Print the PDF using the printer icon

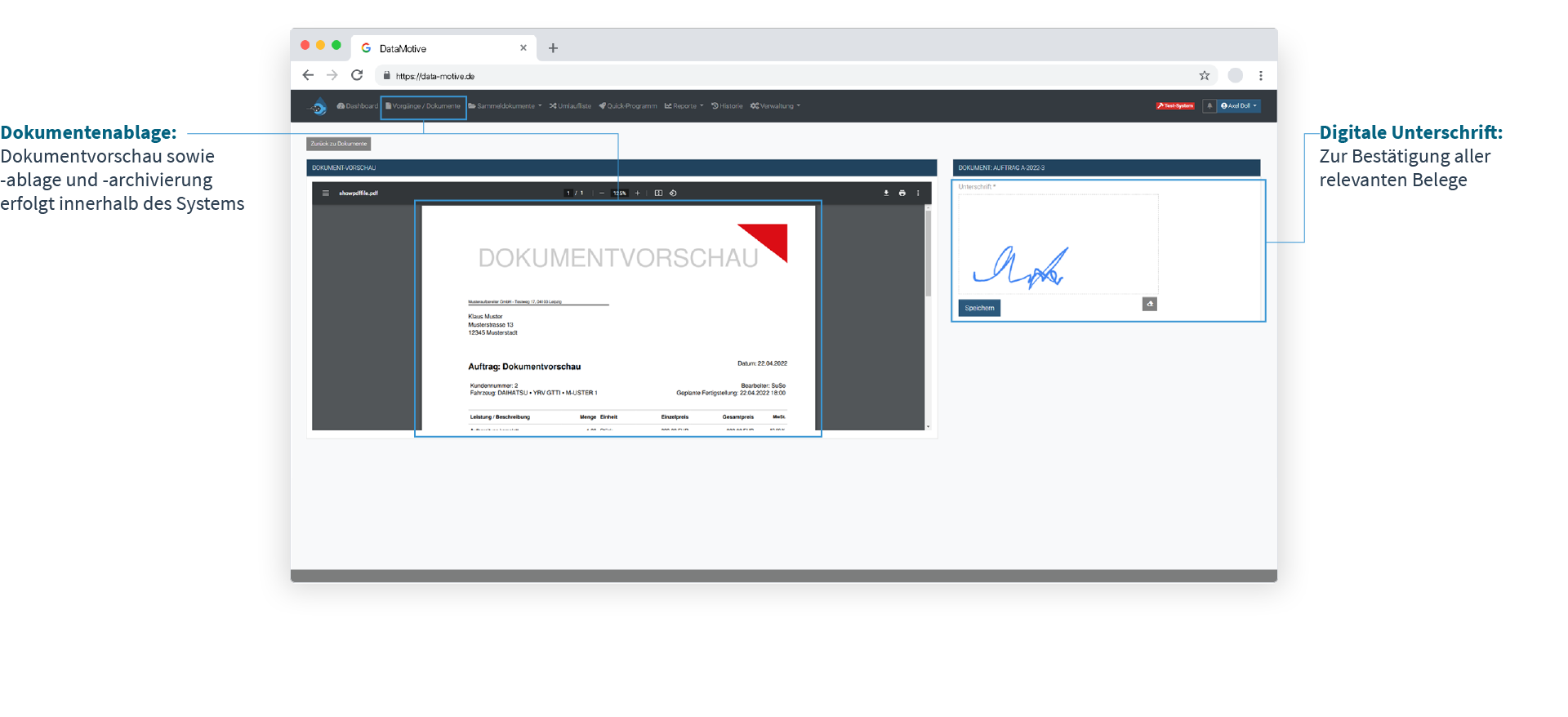[902, 194]
